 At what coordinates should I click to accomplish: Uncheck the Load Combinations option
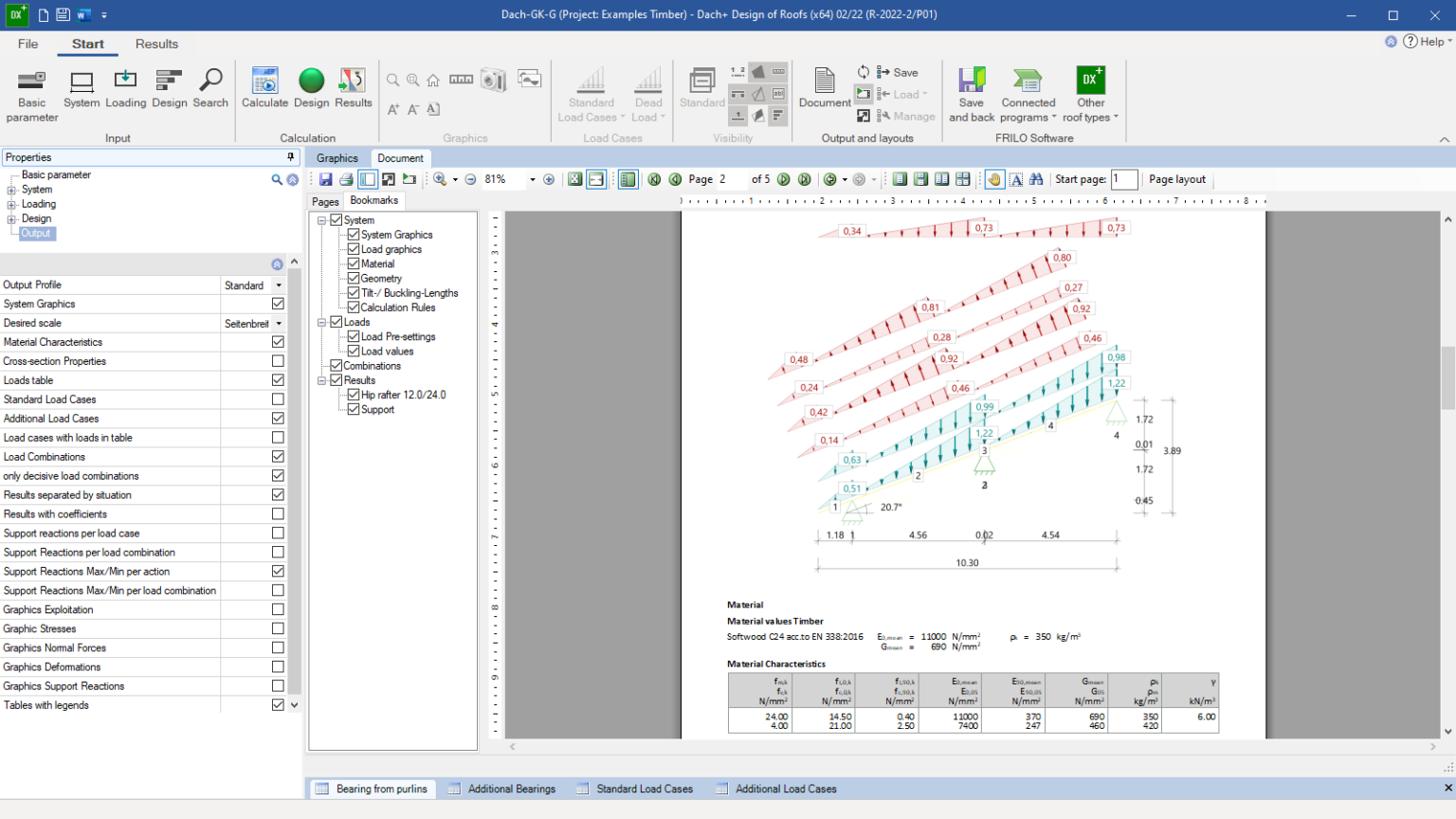(278, 457)
